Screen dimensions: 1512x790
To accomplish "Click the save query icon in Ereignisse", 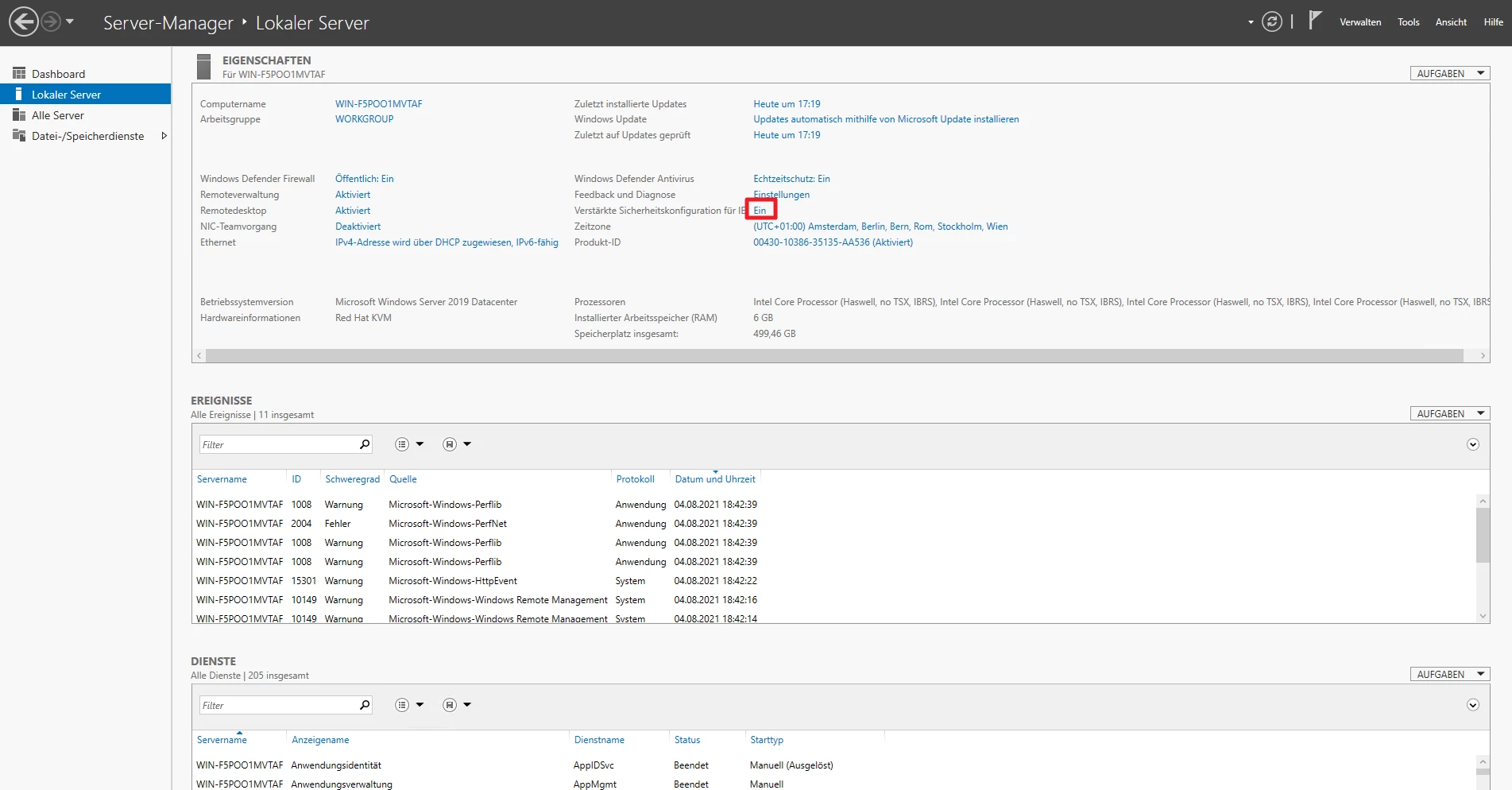I will [x=450, y=444].
